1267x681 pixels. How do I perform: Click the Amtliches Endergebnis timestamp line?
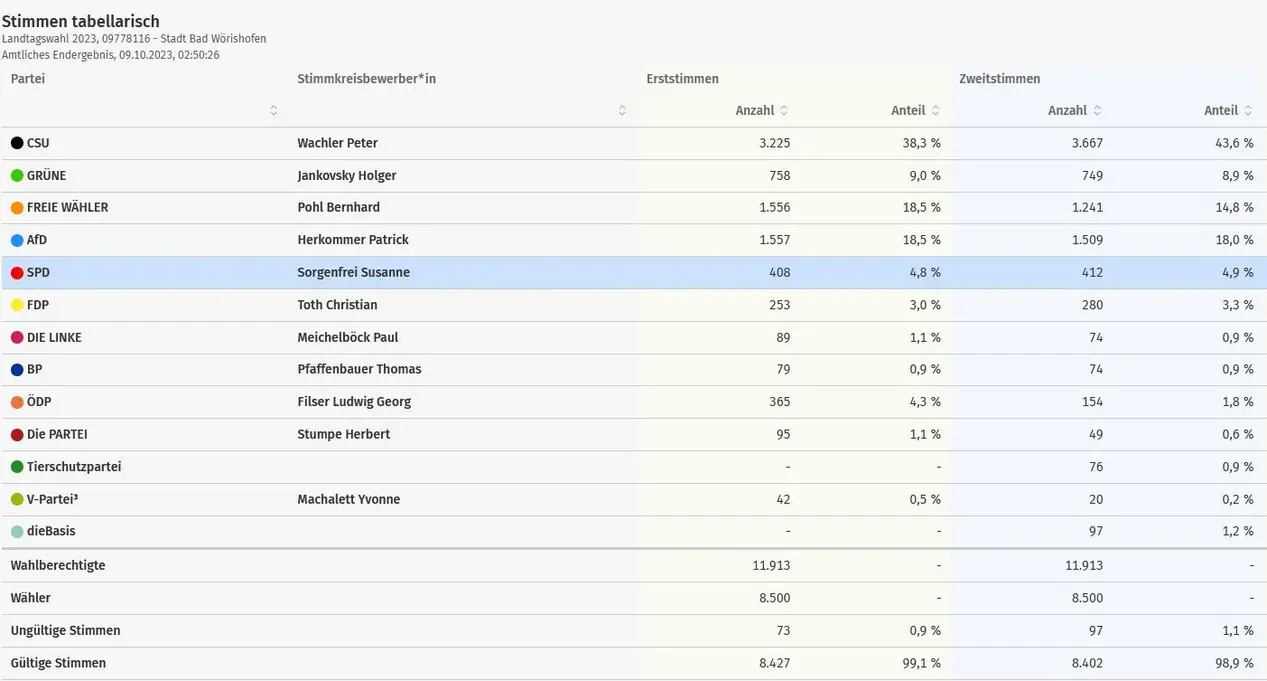[111, 55]
